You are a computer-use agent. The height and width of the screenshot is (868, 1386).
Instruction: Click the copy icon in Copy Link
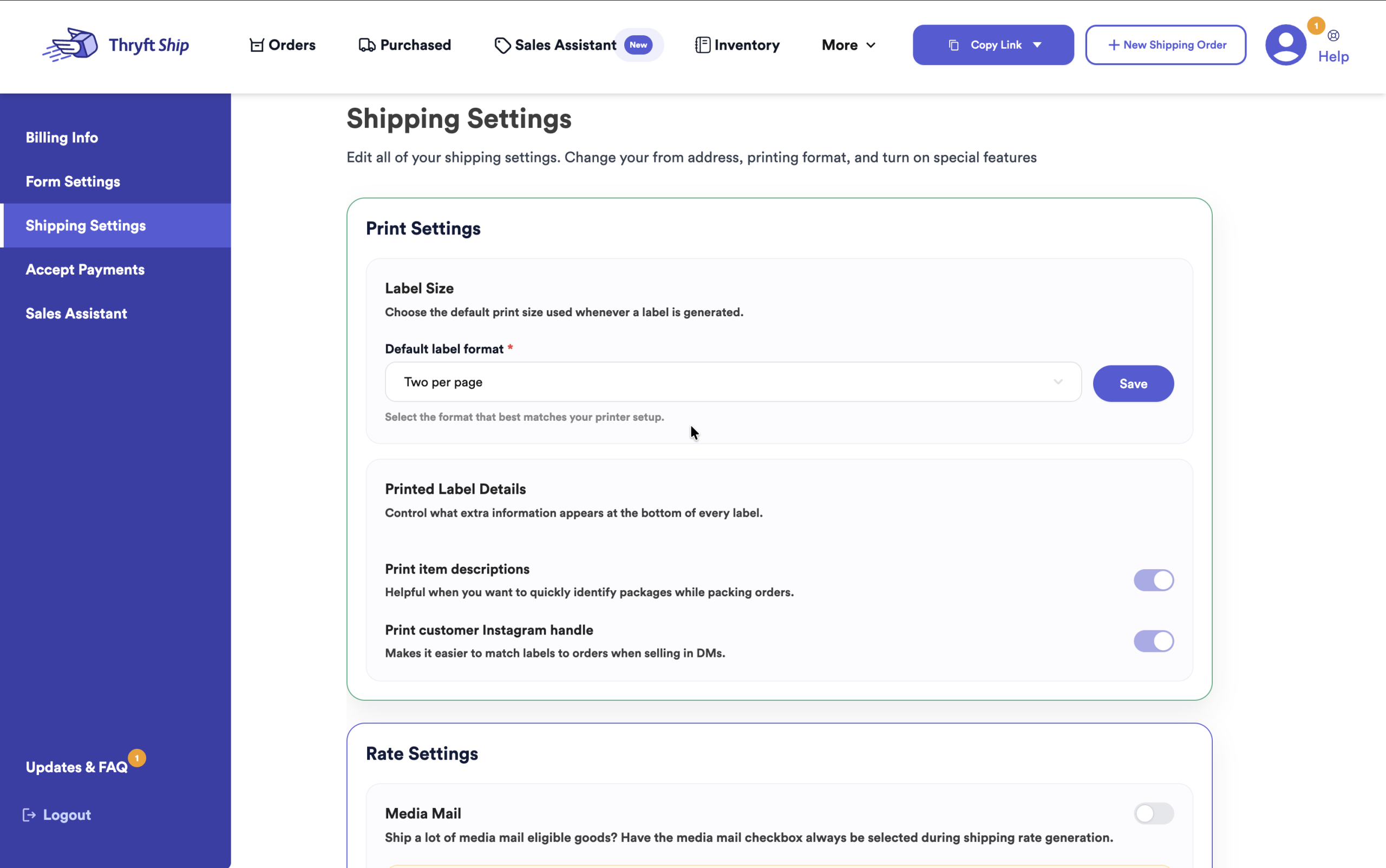pyautogui.click(x=953, y=45)
